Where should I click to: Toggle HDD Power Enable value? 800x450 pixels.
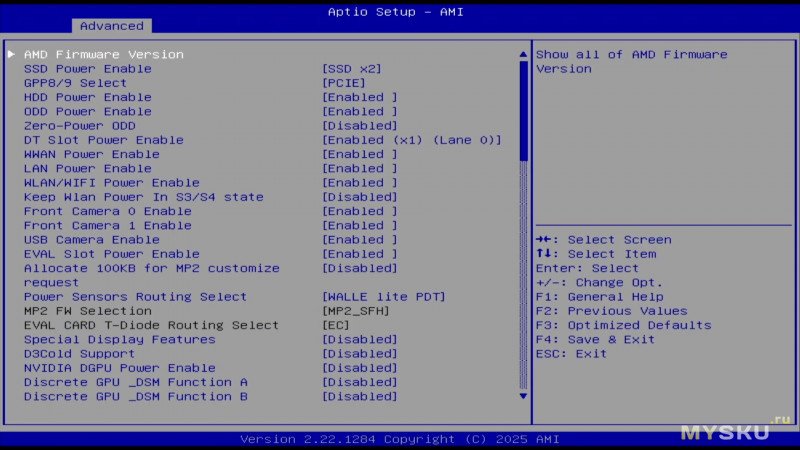tap(360, 97)
